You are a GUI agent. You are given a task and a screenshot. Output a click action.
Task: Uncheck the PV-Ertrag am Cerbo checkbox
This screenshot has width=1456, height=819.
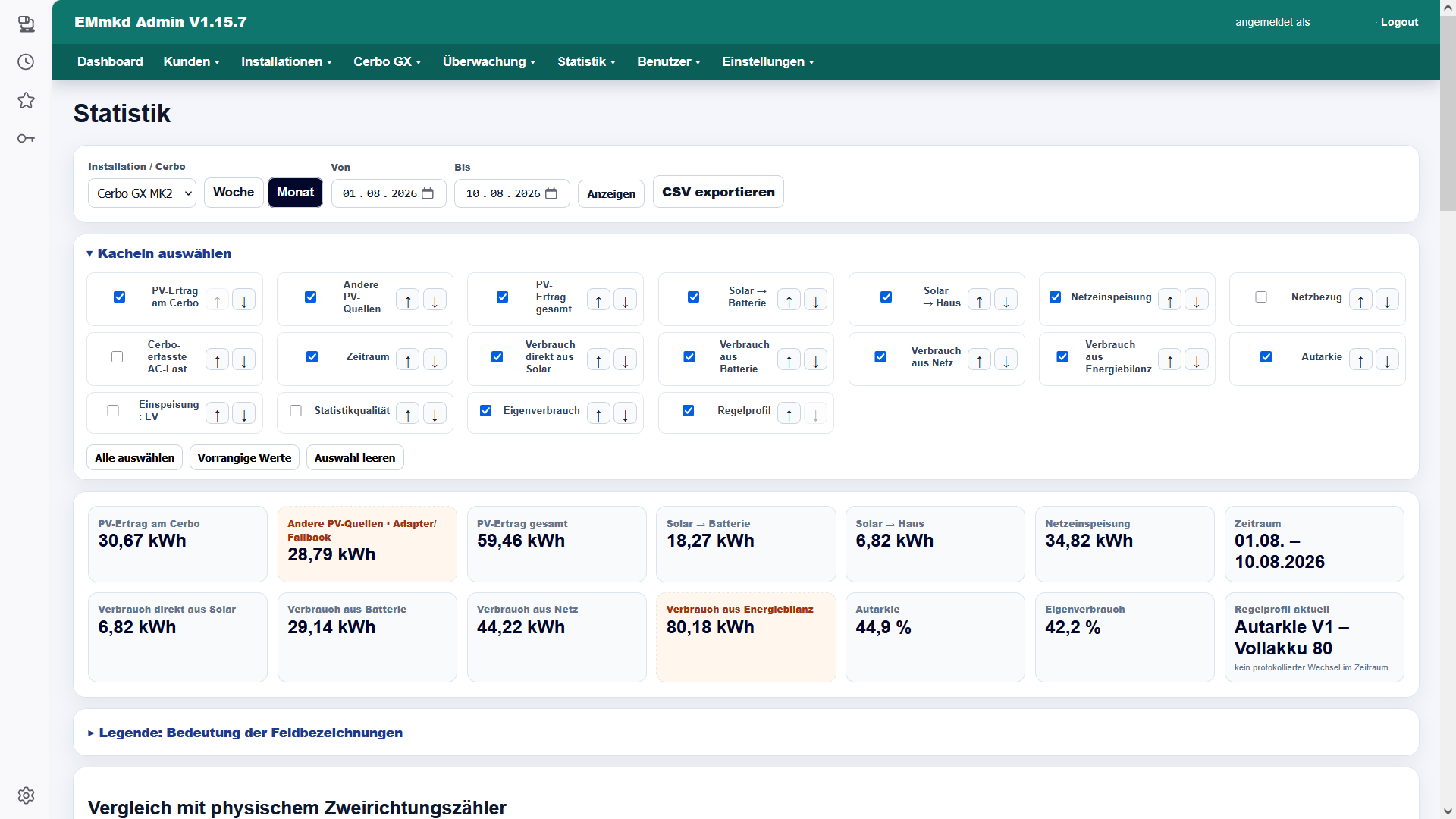coord(119,297)
